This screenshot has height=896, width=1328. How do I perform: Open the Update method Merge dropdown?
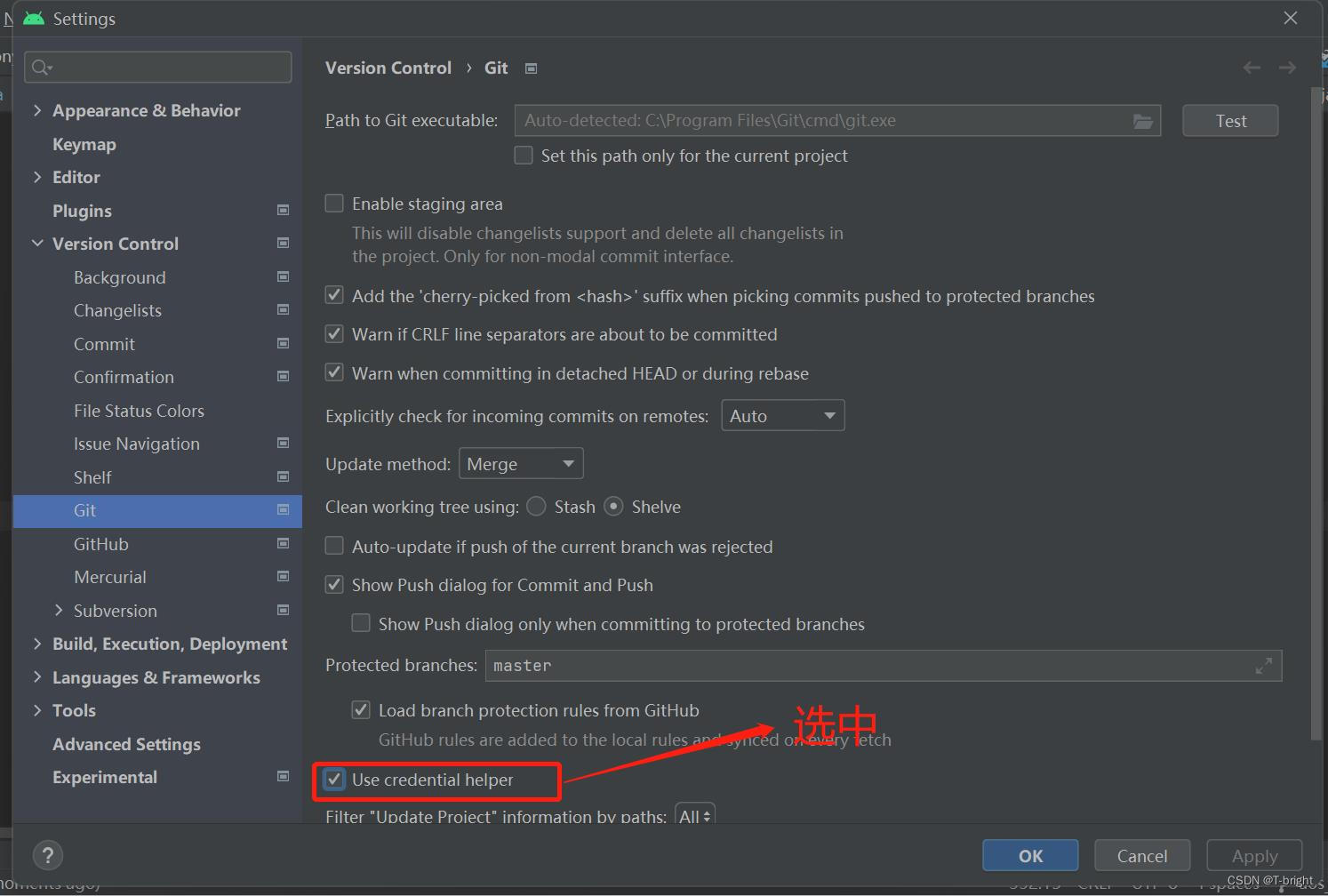click(x=520, y=463)
